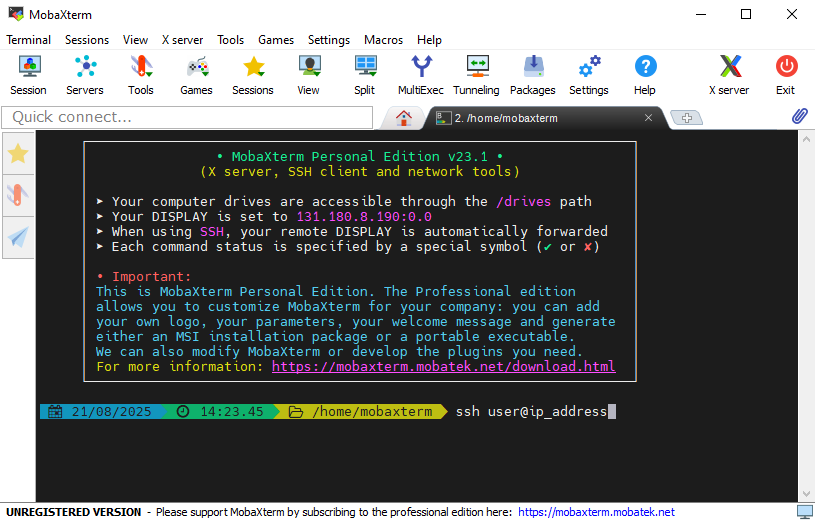Open the Packages toolbar icon
Viewport: 815px width, 520px height.
533,75
